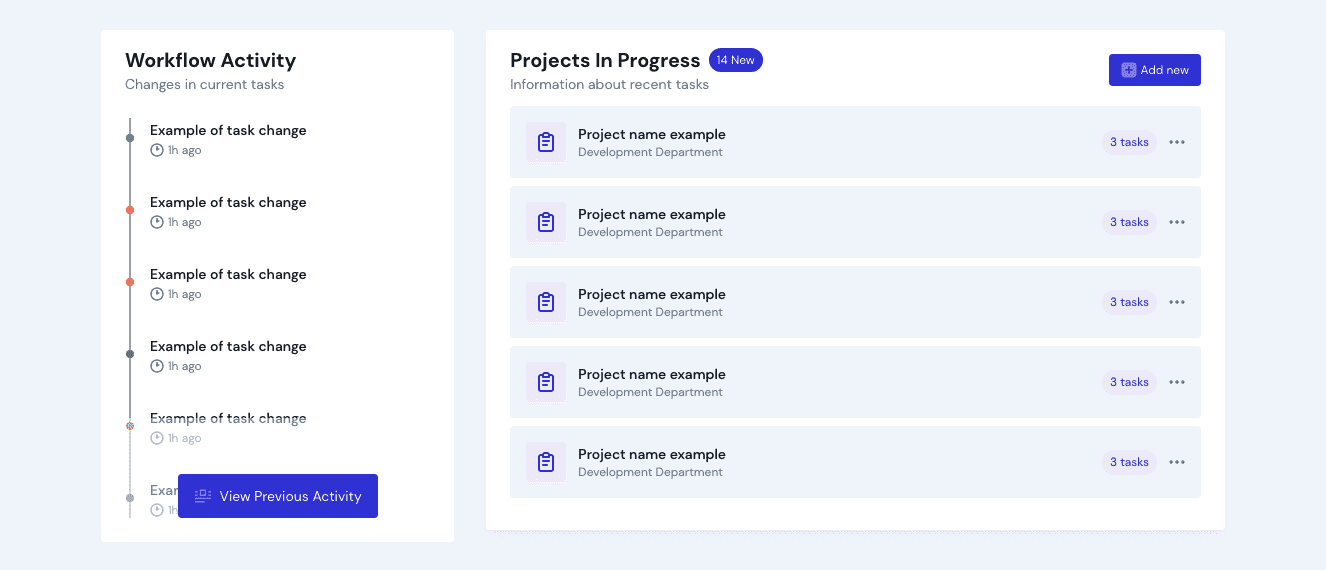Click clock icon under first task change
Viewport: 1326px width, 570px height.
coord(157,150)
